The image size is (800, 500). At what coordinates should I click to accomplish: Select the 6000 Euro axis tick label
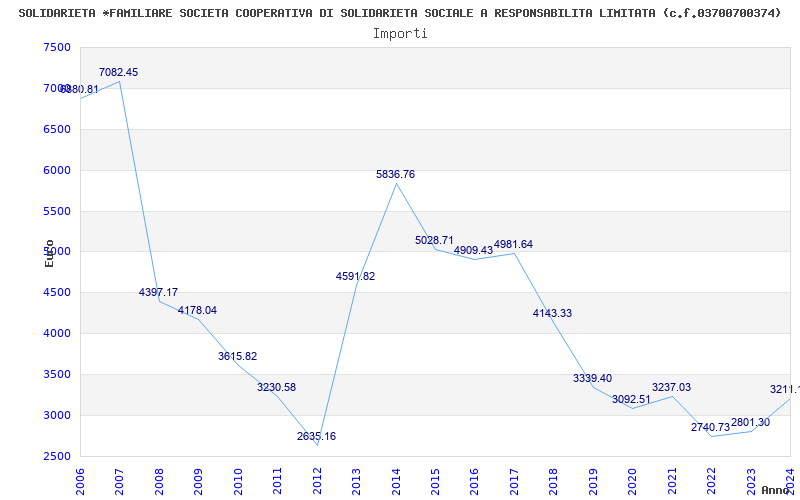pos(57,170)
